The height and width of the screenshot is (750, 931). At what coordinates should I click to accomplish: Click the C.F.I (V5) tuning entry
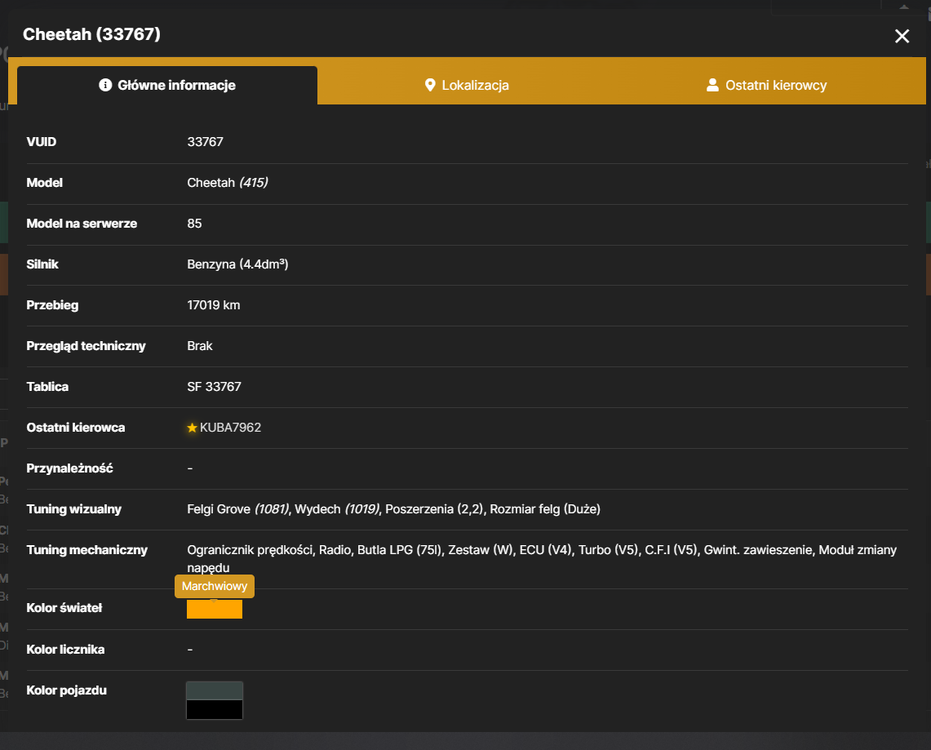(x=670, y=550)
